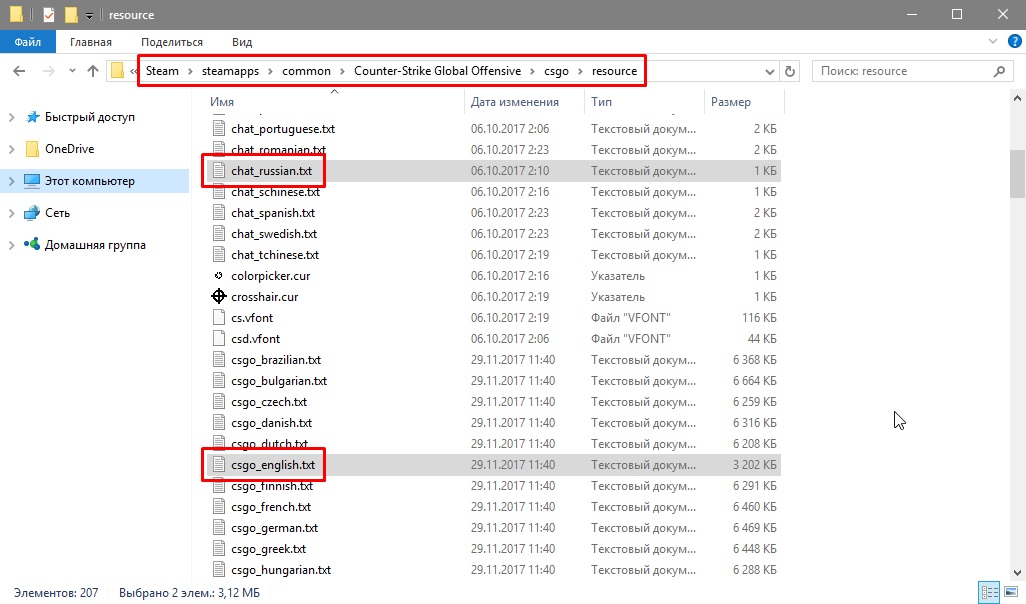
Task: Go up one folder level
Action: point(93,71)
